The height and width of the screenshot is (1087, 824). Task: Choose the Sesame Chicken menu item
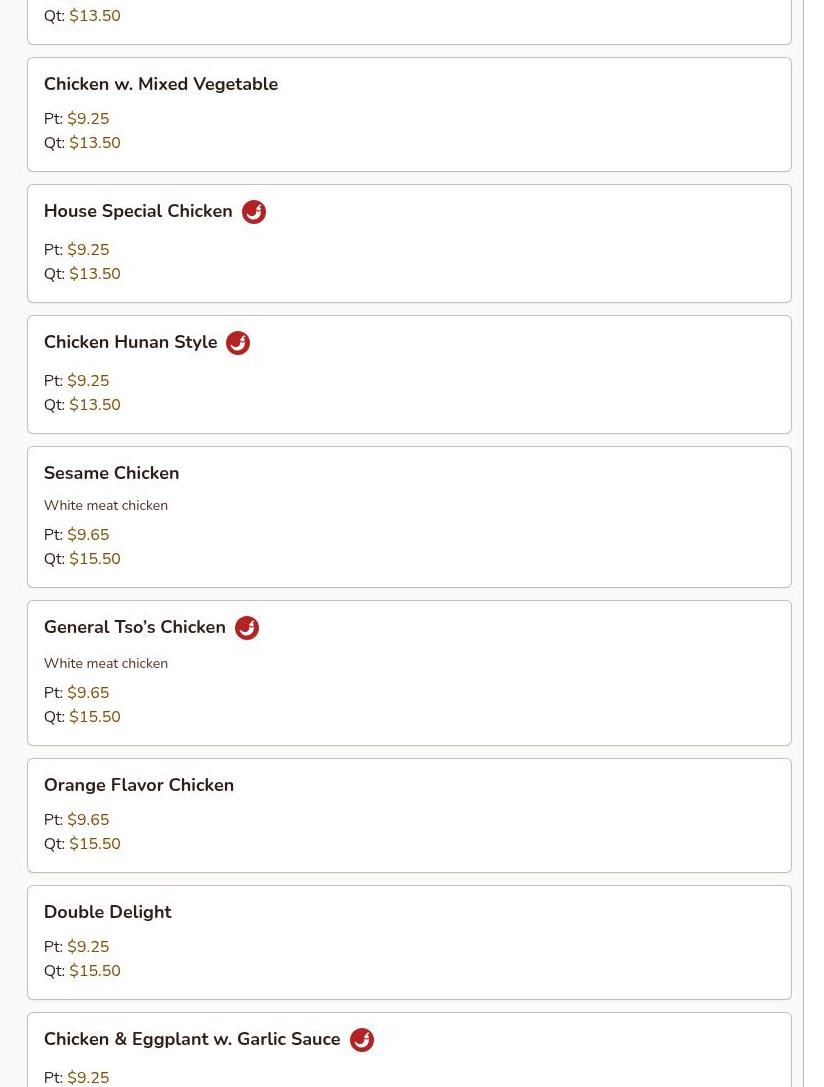click(111, 473)
